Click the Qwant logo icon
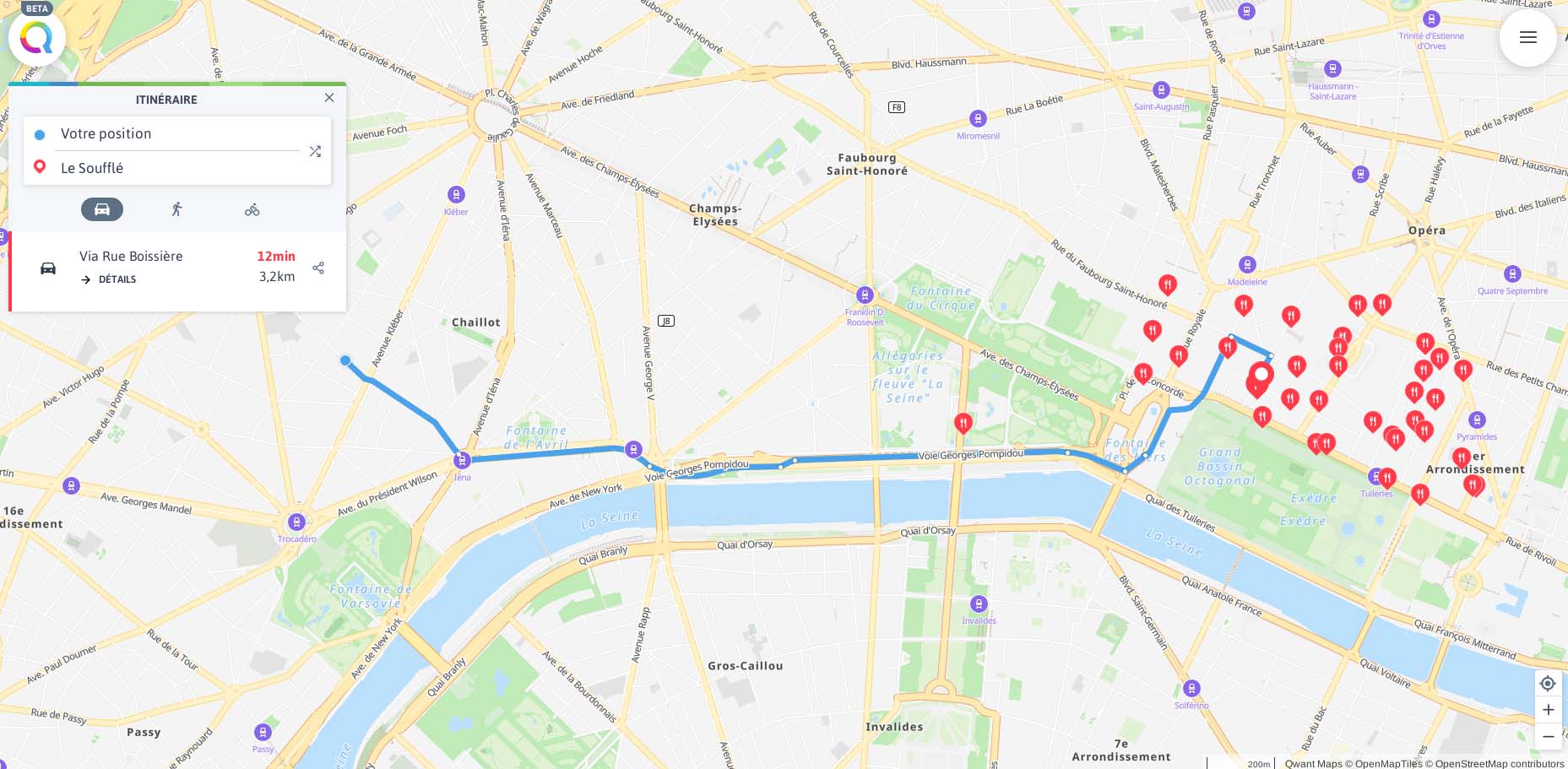The height and width of the screenshot is (769, 1568). (36, 37)
